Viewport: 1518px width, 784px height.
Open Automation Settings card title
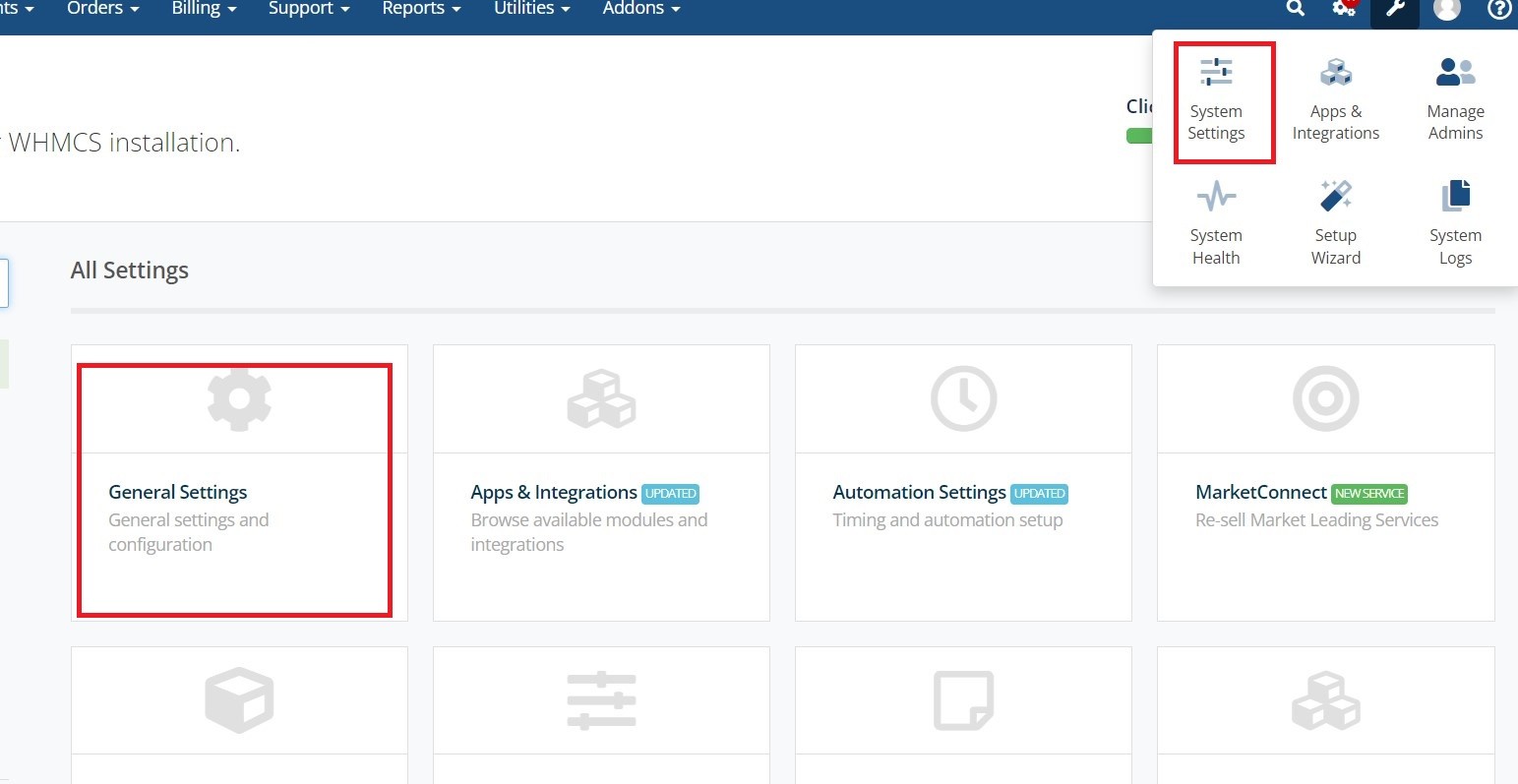[x=919, y=492]
